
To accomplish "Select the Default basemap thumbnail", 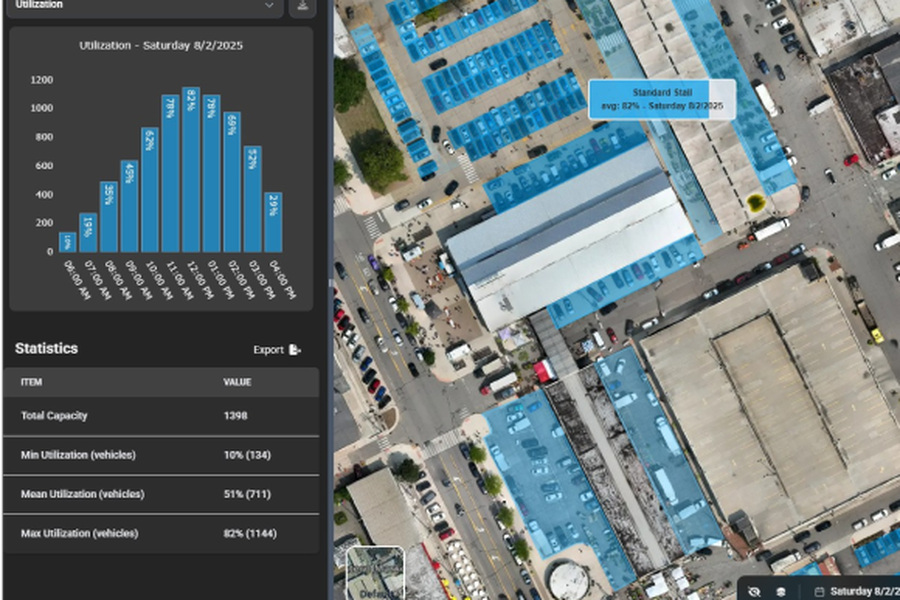I will click(x=375, y=574).
